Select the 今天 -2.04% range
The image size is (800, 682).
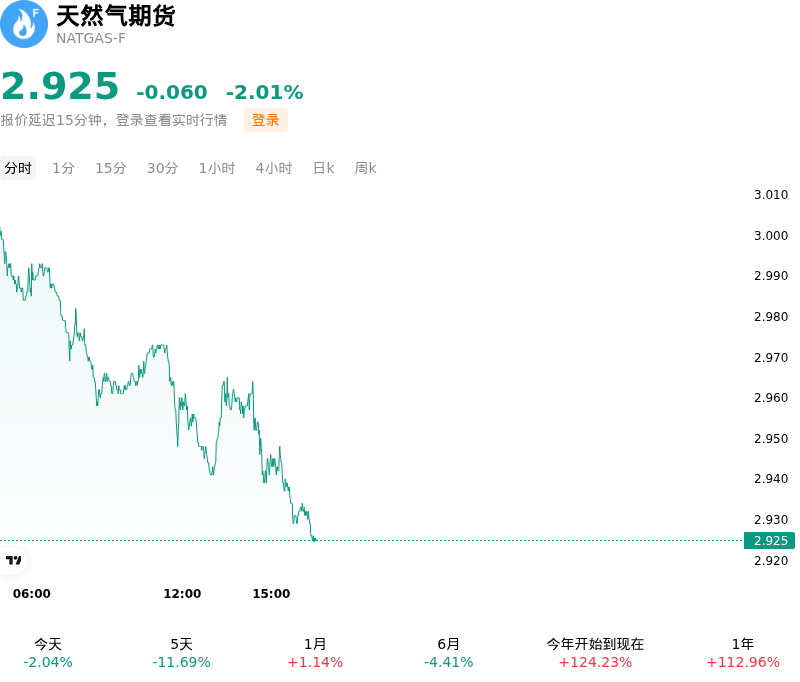(48, 653)
